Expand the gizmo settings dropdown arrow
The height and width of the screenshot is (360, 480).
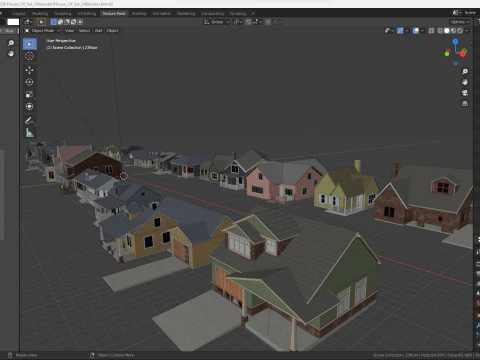pos(407,31)
